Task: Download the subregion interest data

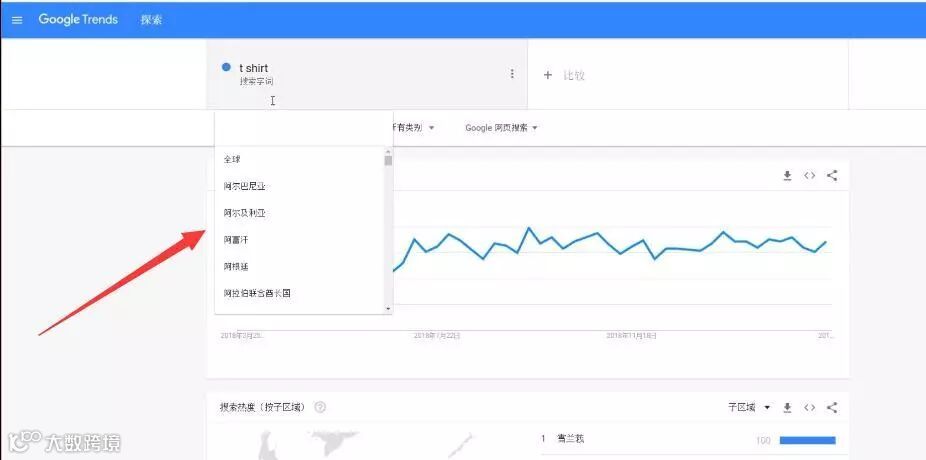Action: point(787,407)
